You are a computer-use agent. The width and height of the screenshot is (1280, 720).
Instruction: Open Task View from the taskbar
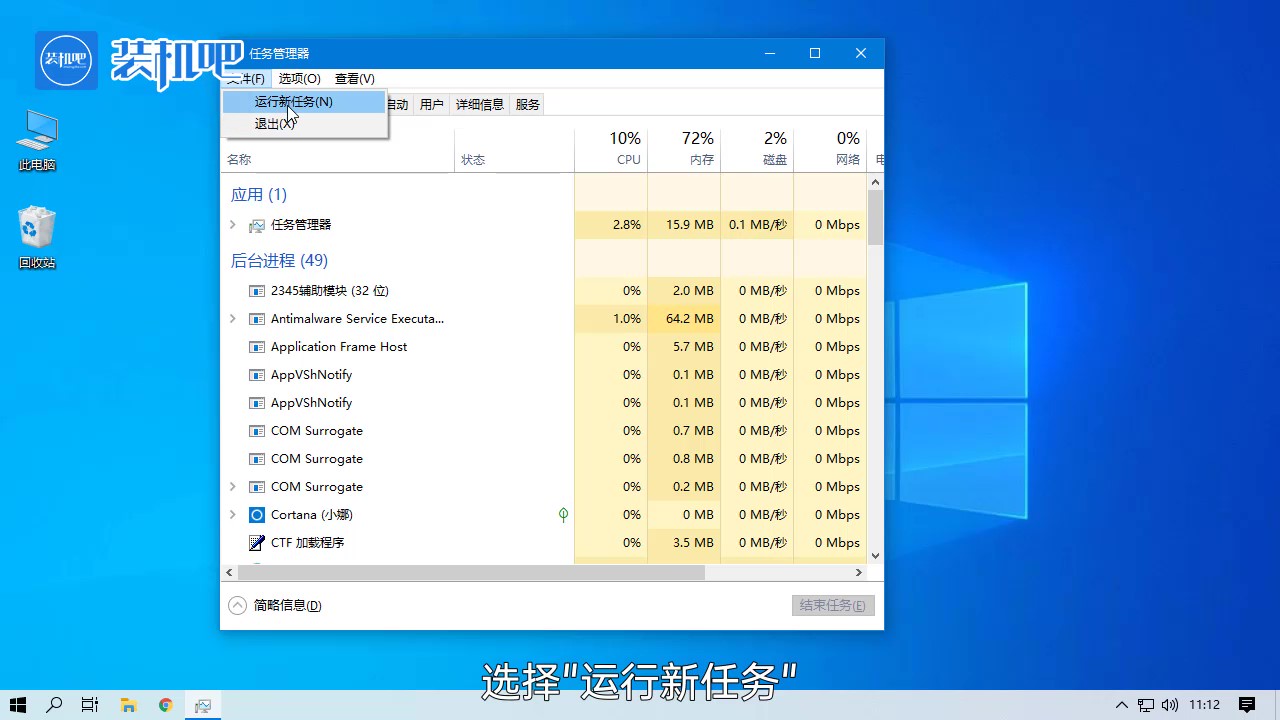click(x=90, y=705)
